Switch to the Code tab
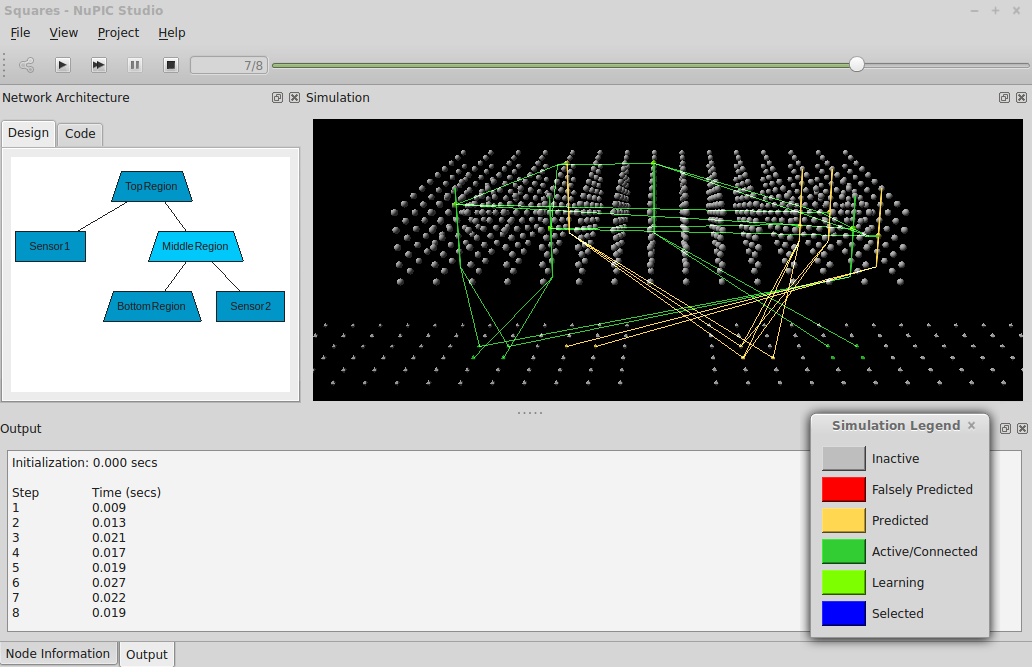 click(80, 134)
